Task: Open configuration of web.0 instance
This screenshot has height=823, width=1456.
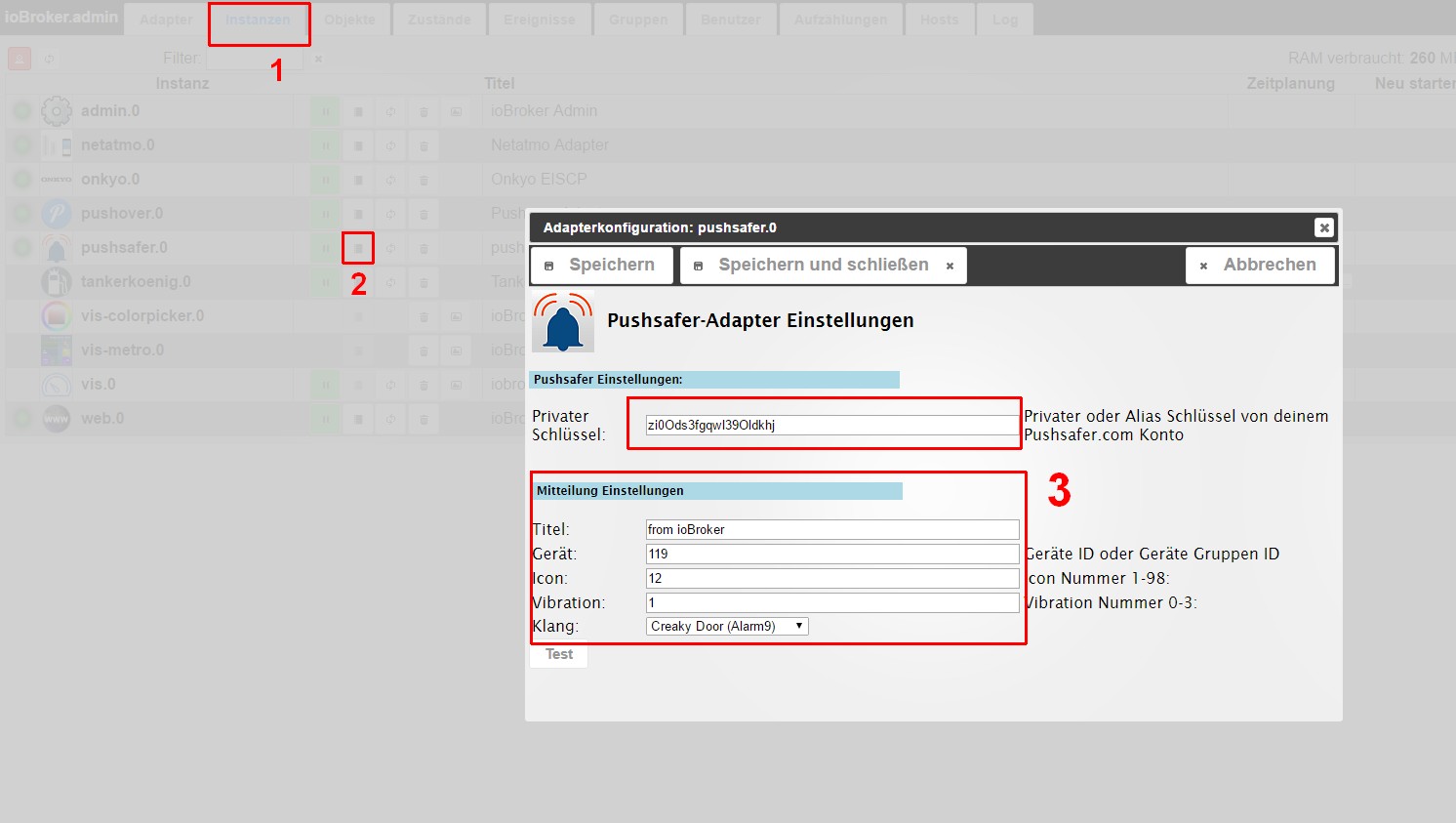Action: coord(358,419)
